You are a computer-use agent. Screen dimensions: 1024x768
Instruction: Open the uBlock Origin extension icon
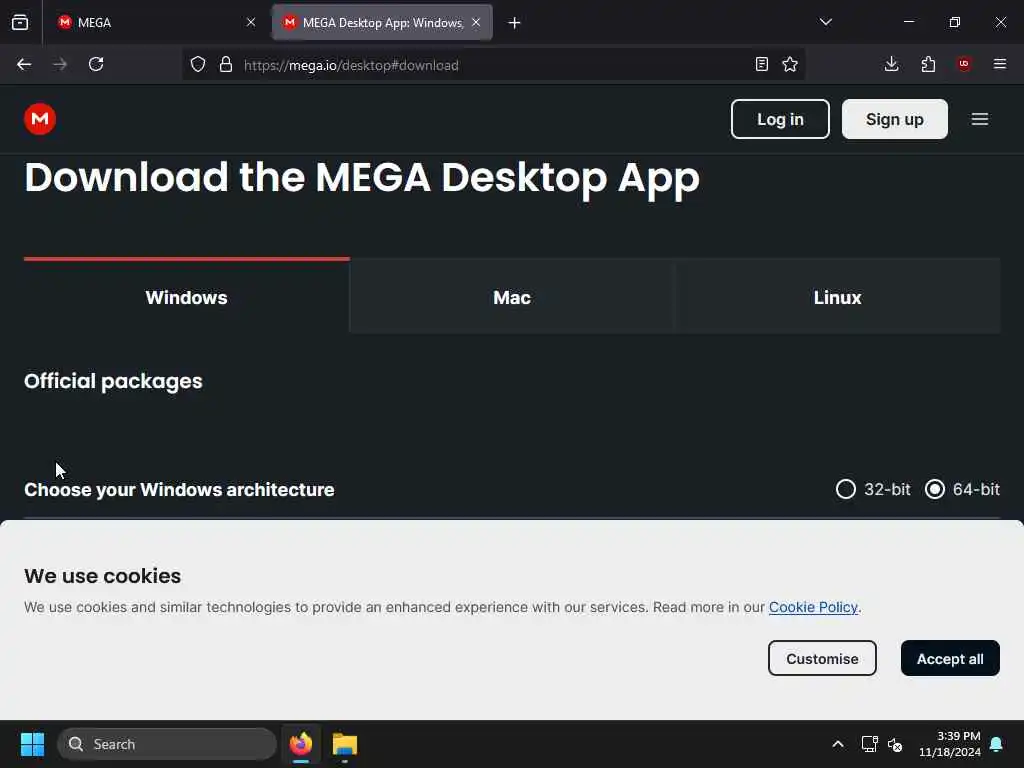pos(964,64)
